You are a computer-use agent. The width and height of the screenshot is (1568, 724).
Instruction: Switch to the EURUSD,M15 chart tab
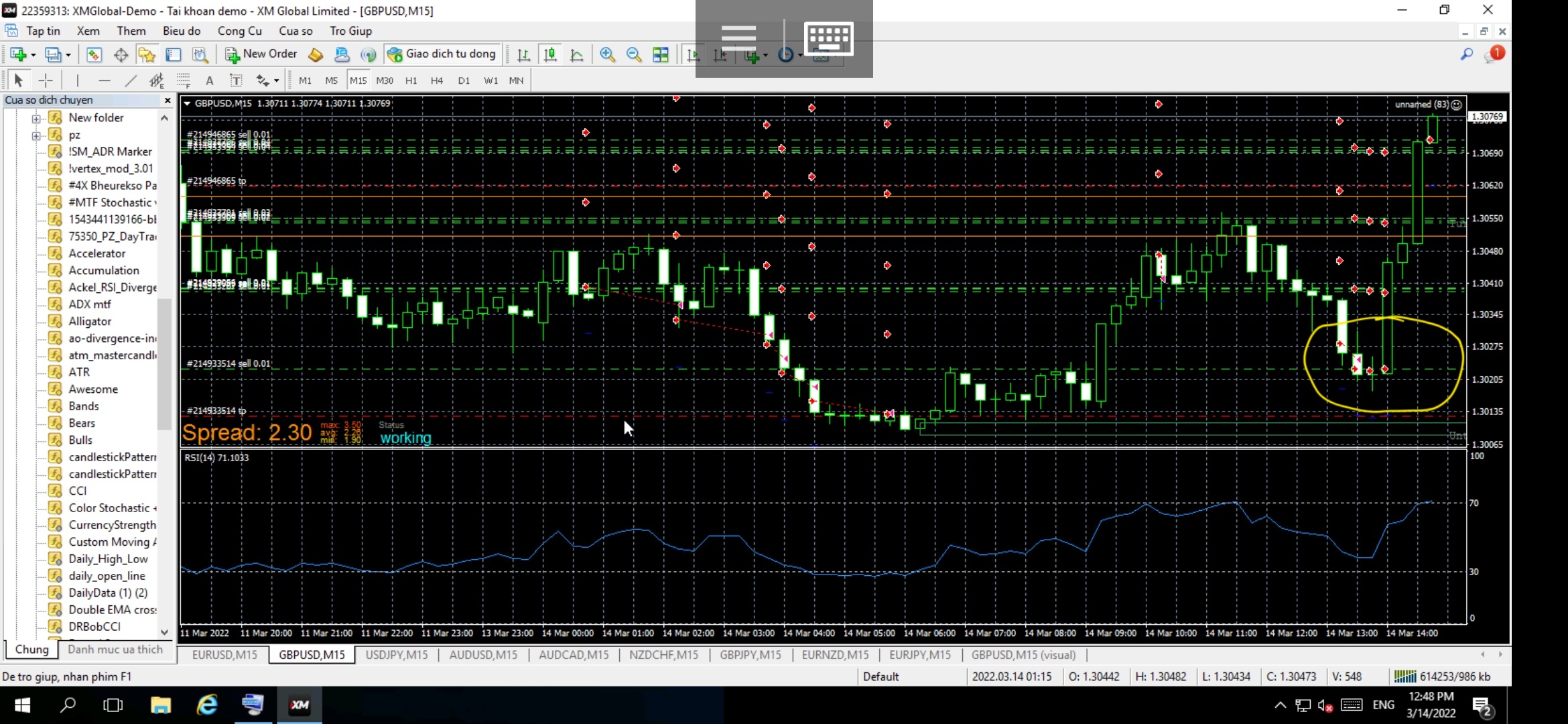point(224,655)
